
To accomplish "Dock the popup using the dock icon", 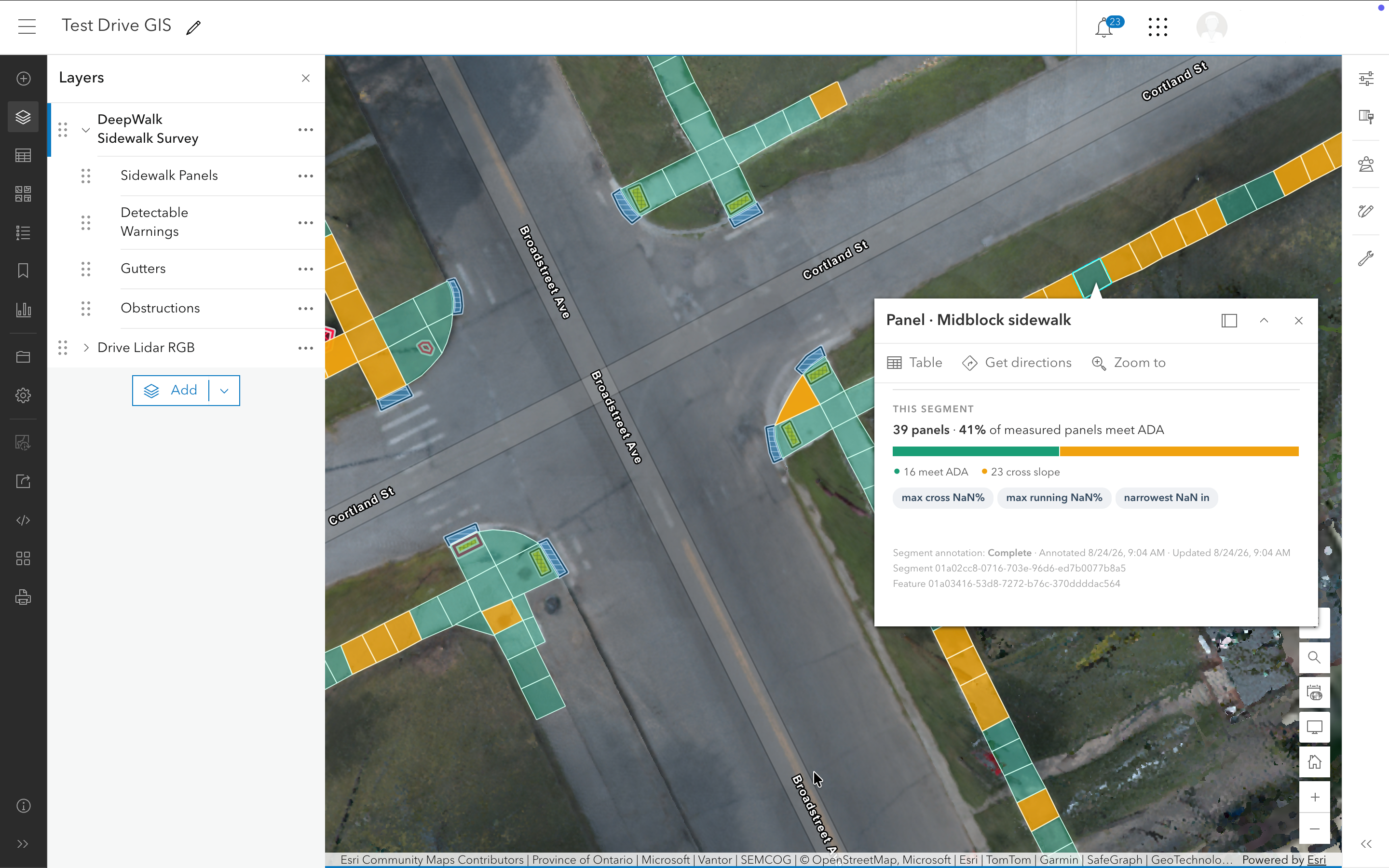I will 1229,320.
